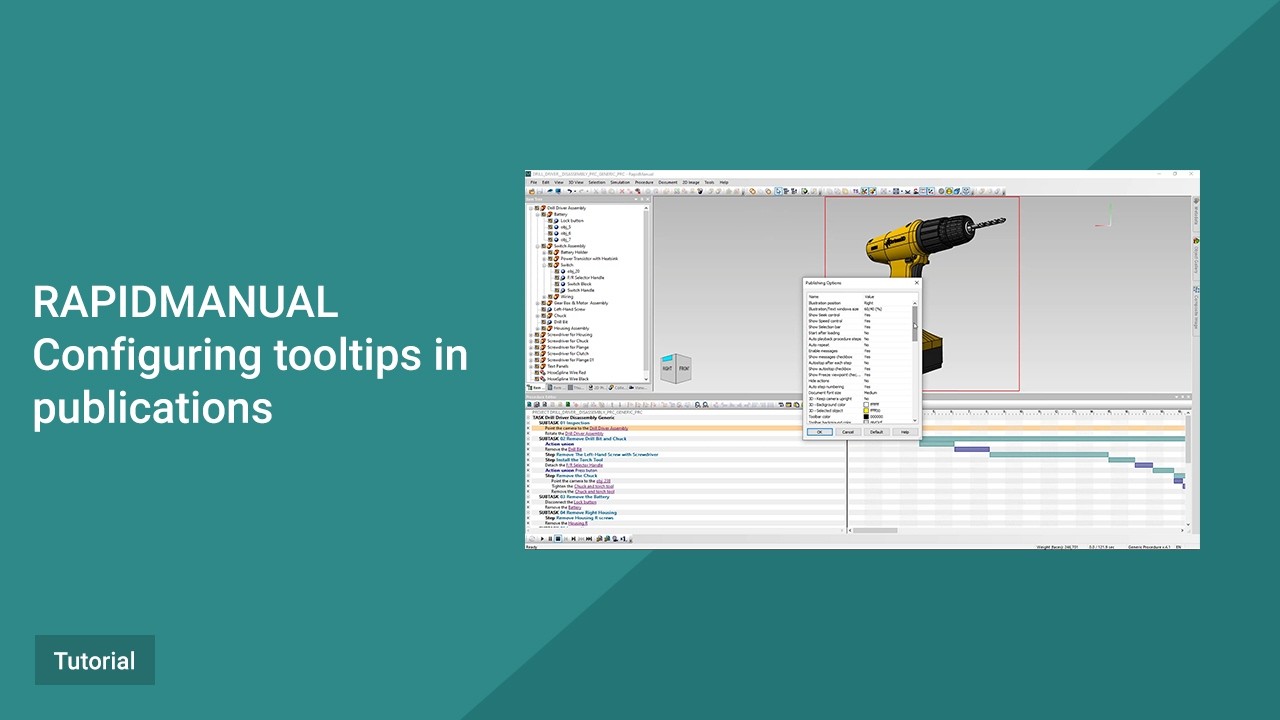Toggle checkbox for Text Panels item
The height and width of the screenshot is (720, 1280).
click(x=537, y=366)
